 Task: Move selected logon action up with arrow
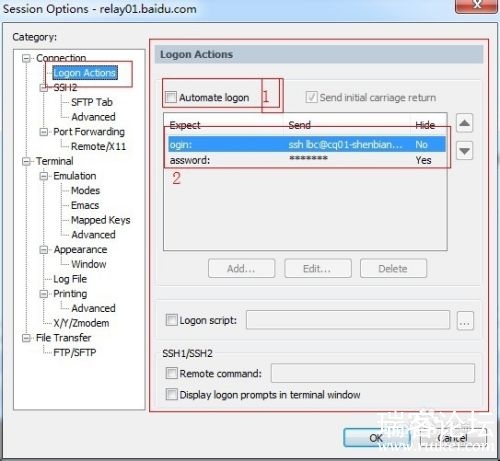[464, 123]
